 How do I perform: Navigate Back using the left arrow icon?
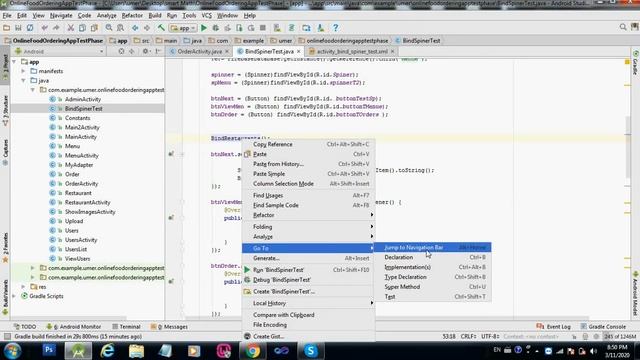click(x=135, y=28)
